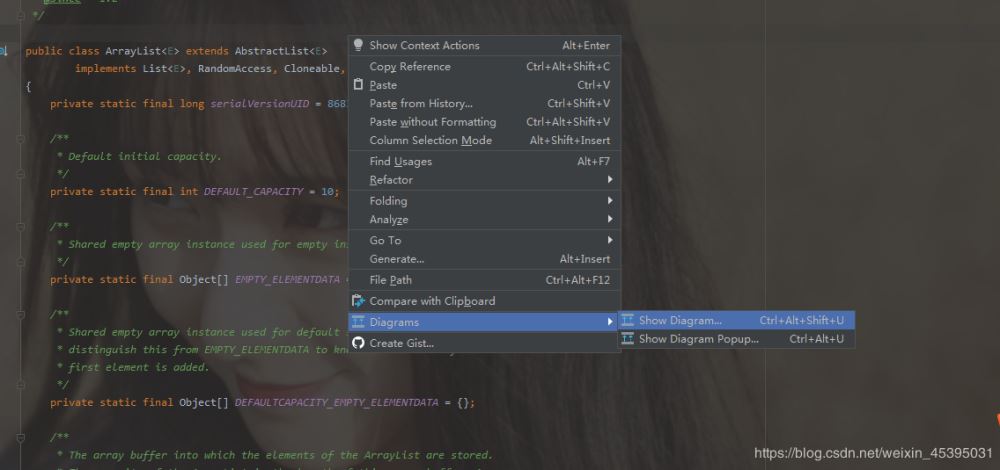Expand the Go To submenu arrow

[610, 240]
